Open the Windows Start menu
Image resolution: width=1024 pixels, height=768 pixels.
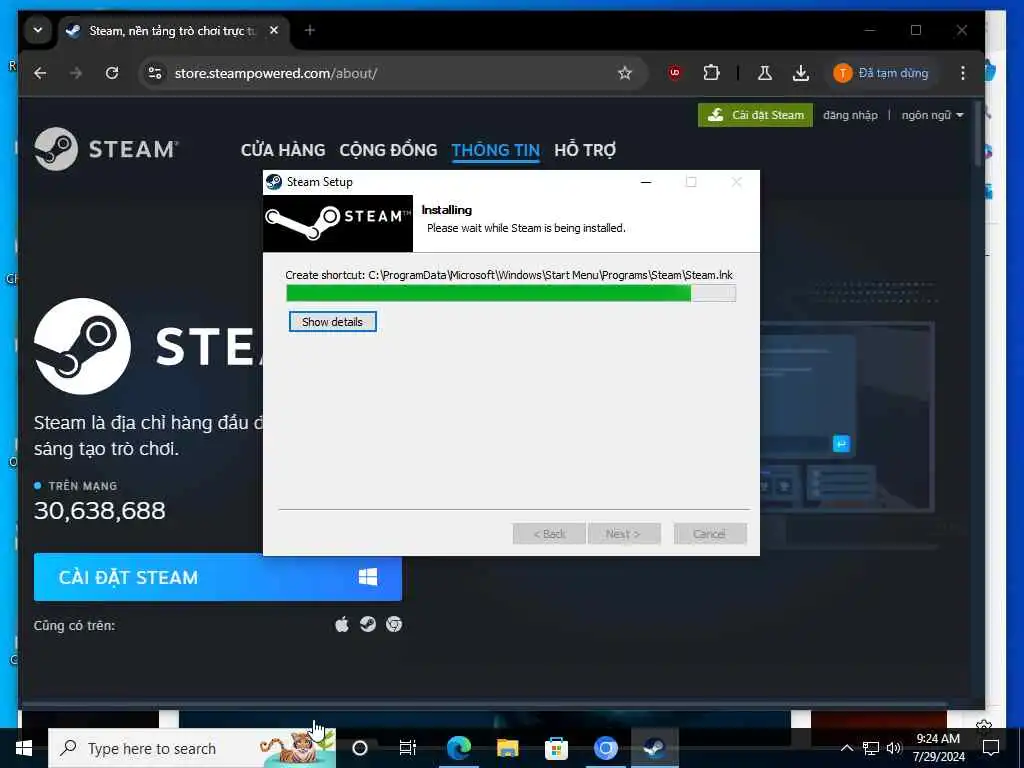point(24,748)
